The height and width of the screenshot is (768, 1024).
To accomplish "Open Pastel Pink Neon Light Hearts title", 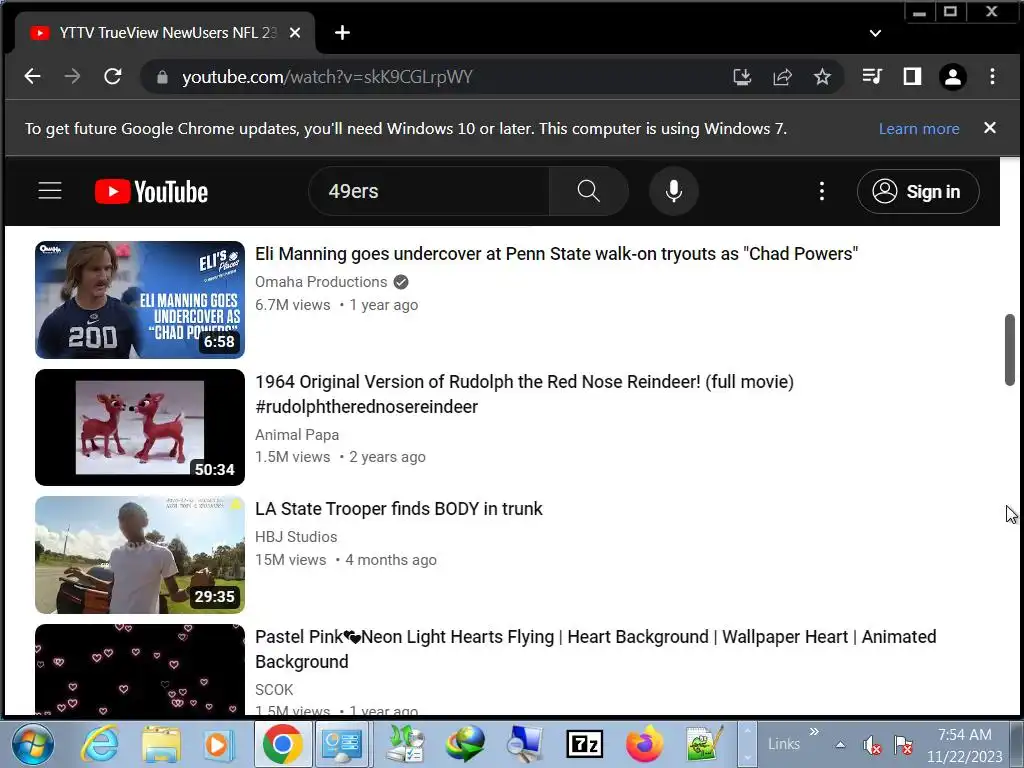I will 596,649.
